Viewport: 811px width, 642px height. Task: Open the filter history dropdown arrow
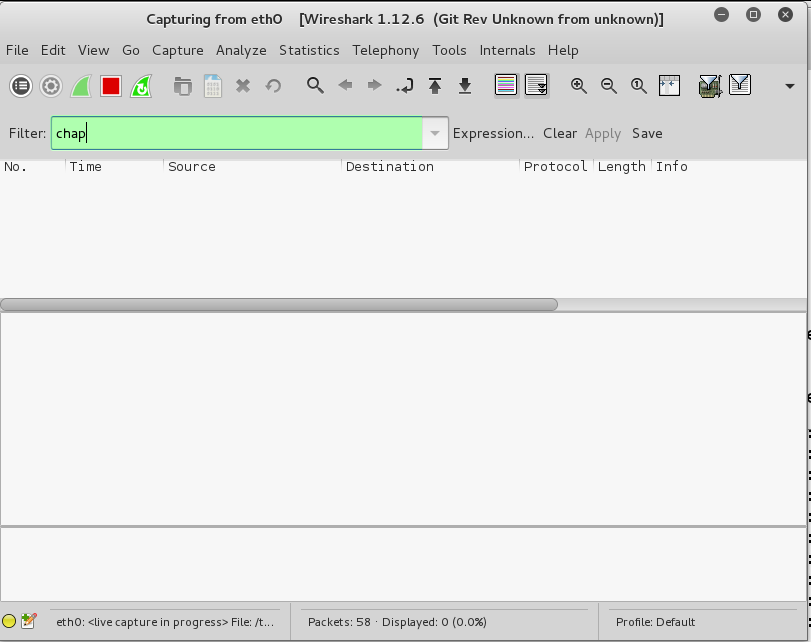pyautogui.click(x=435, y=133)
